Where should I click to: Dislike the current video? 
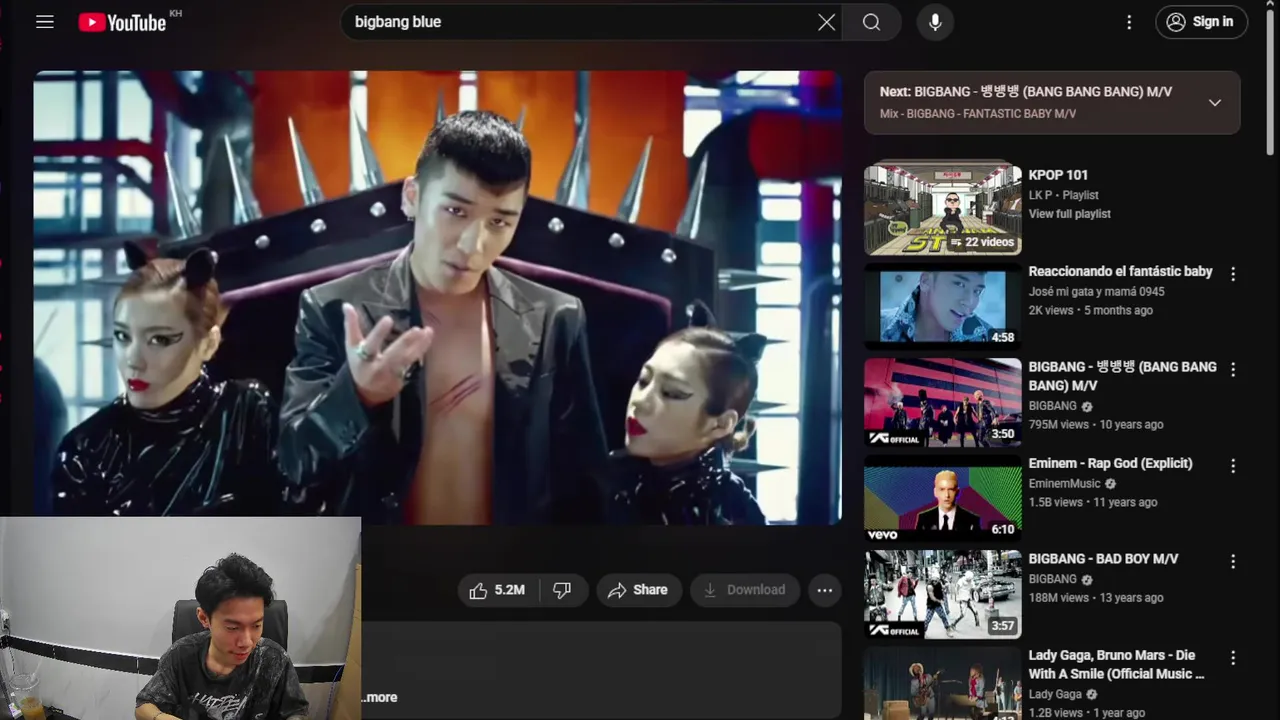click(x=562, y=590)
